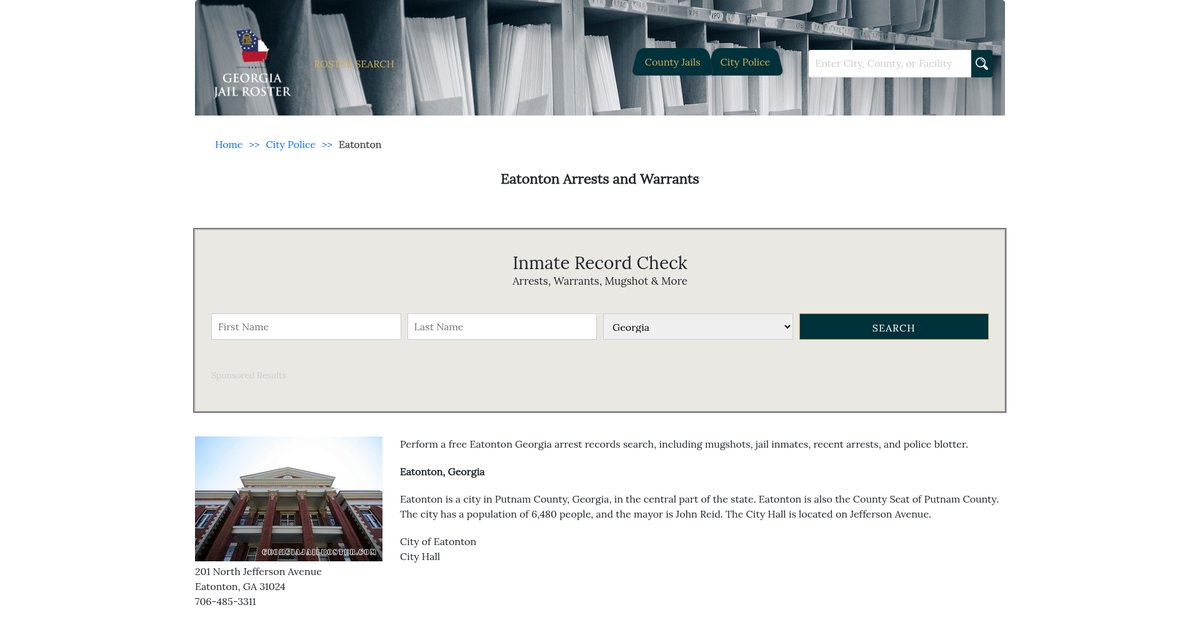Image resolution: width=1200 pixels, height=620 pixels.
Task: Expand the Georgia state dropdown
Action: pyautogui.click(x=698, y=327)
